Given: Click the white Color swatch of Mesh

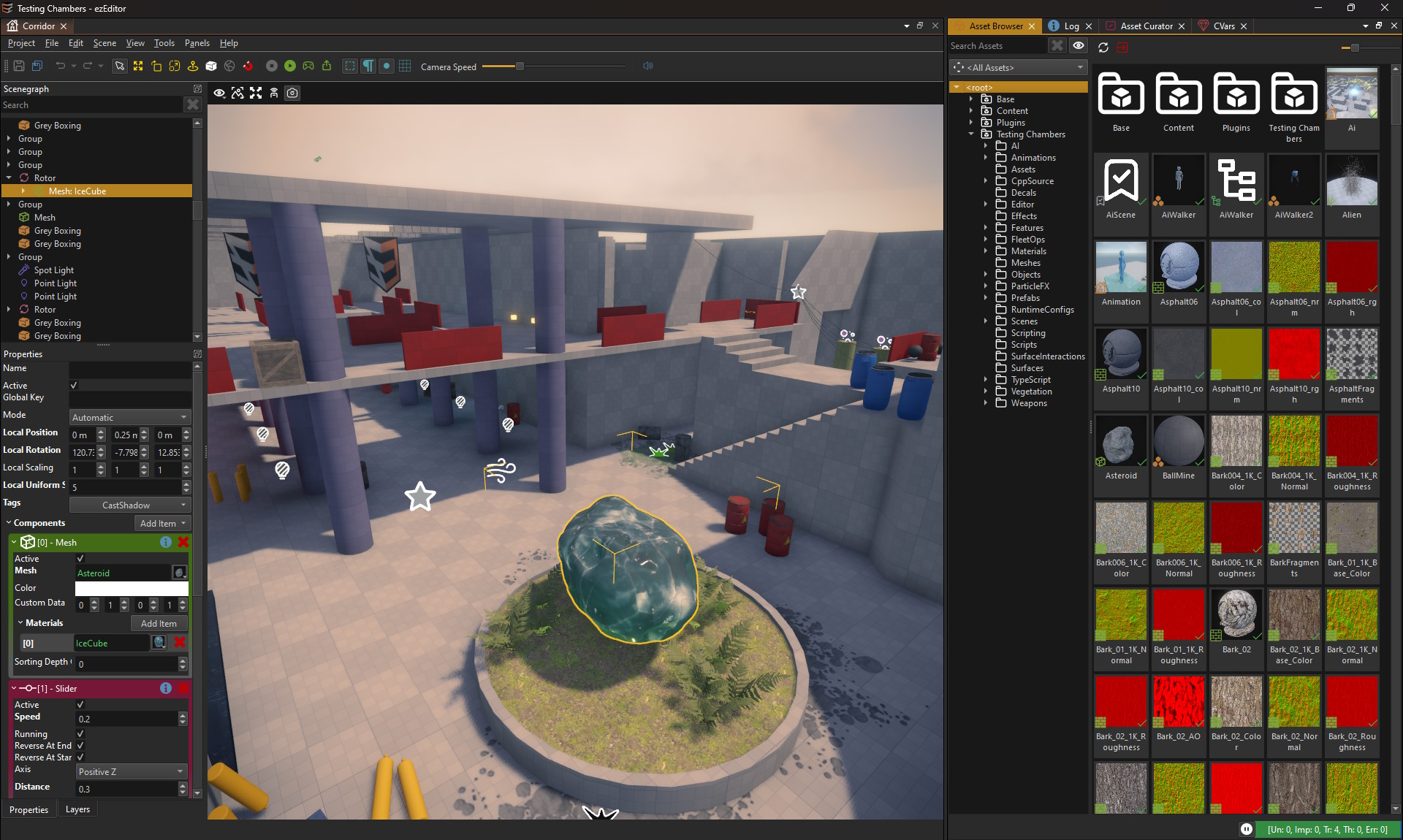Looking at the screenshot, I should point(132,588).
